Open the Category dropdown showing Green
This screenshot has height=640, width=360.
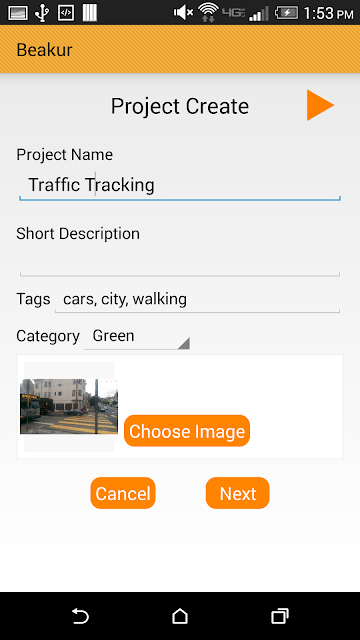pyautogui.click(x=137, y=337)
